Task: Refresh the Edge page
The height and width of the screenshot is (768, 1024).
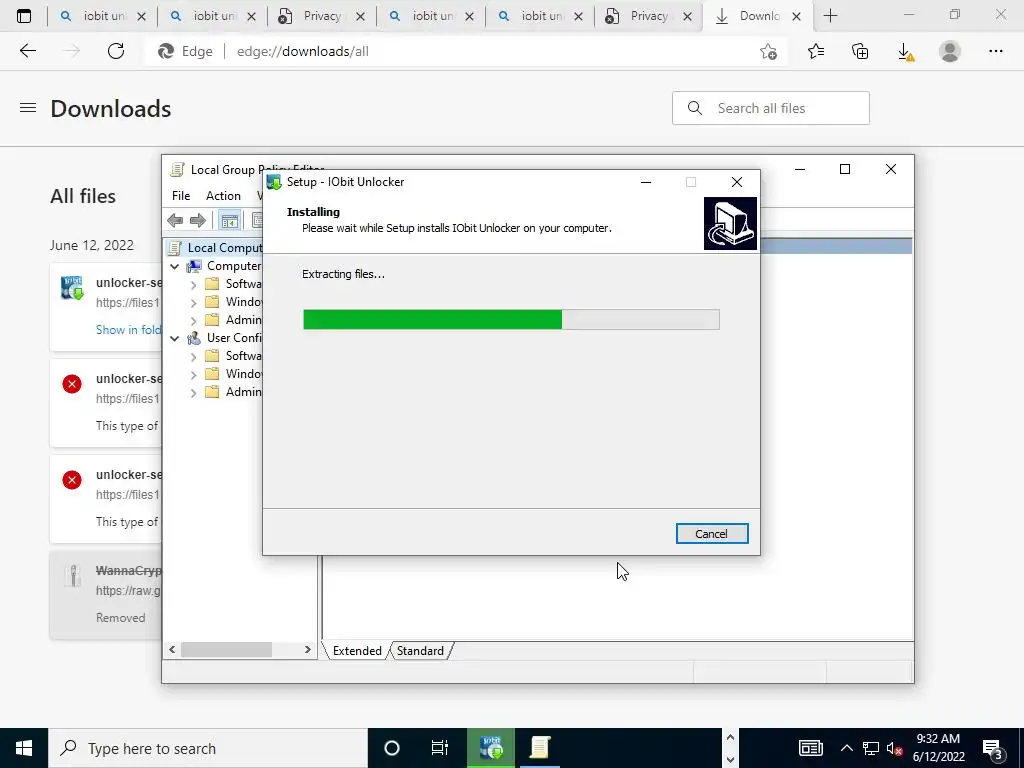Action: pyautogui.click(x=116, y=51)
